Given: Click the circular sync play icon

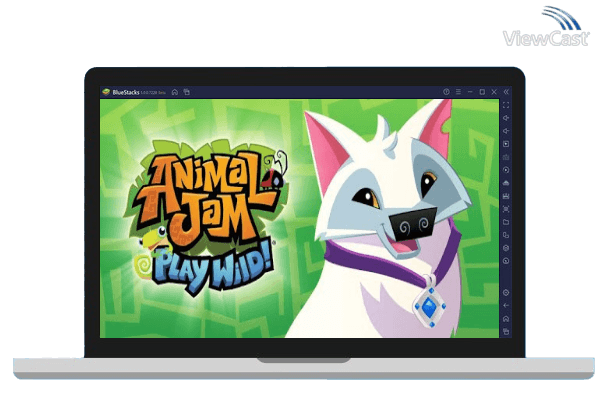Looking at the screenshot, I should tap(506, 170).
